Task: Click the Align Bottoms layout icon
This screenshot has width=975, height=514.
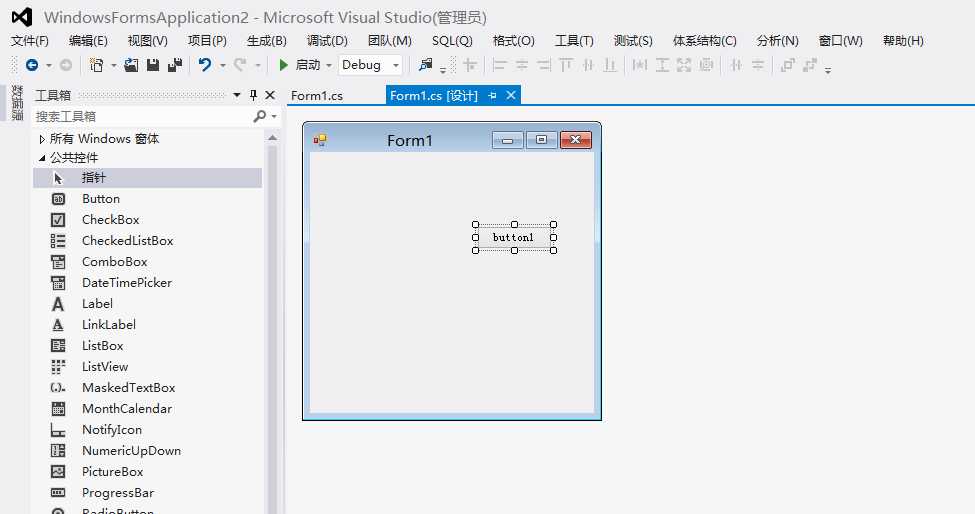Action: pos(610,65)
